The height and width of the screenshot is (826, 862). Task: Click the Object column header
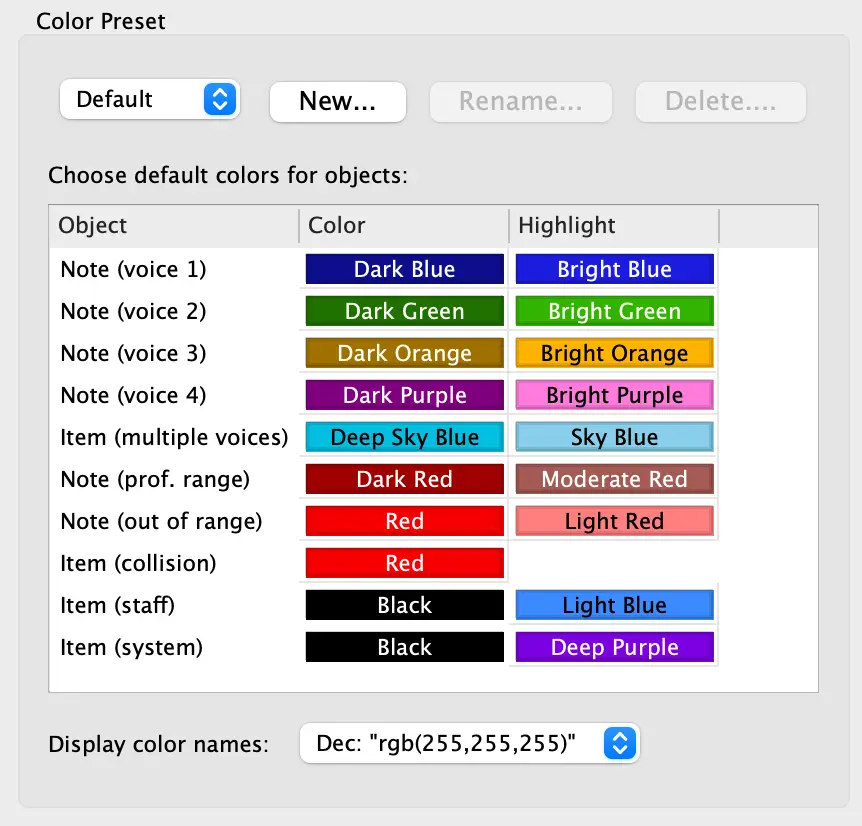173,226
